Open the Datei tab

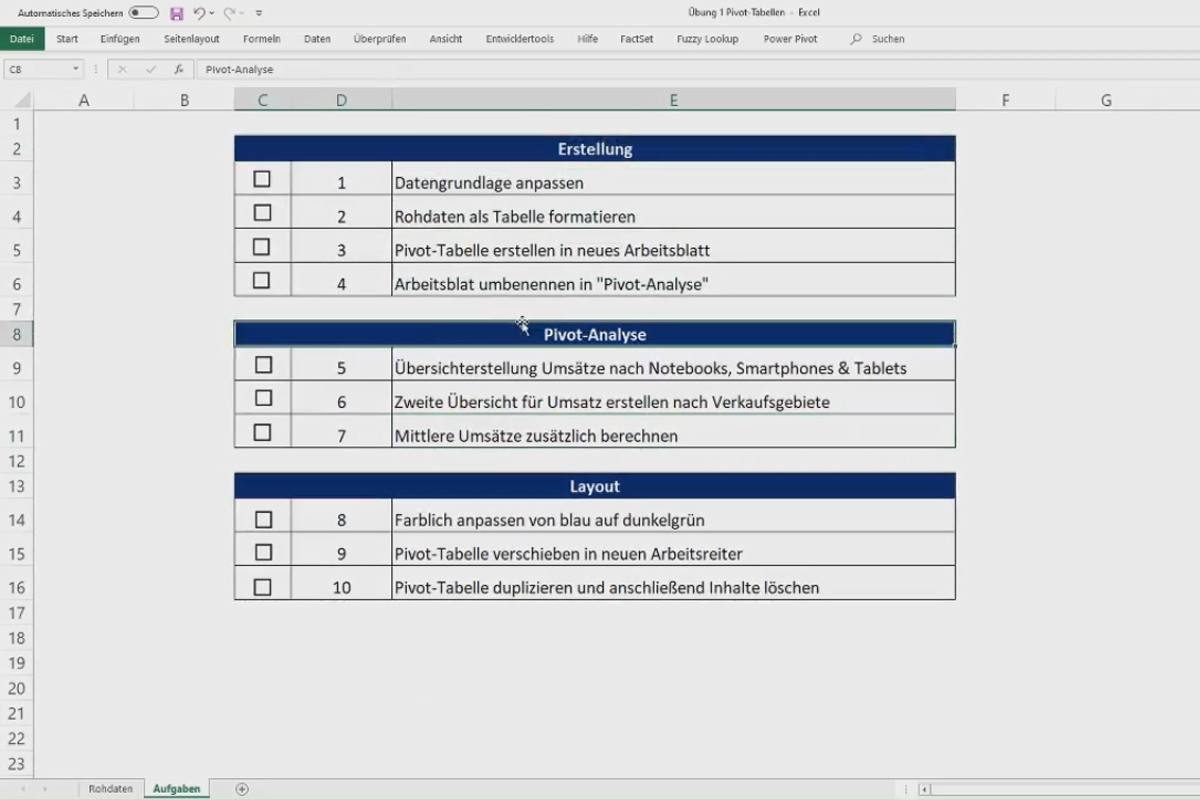click(x=22, y=39)
